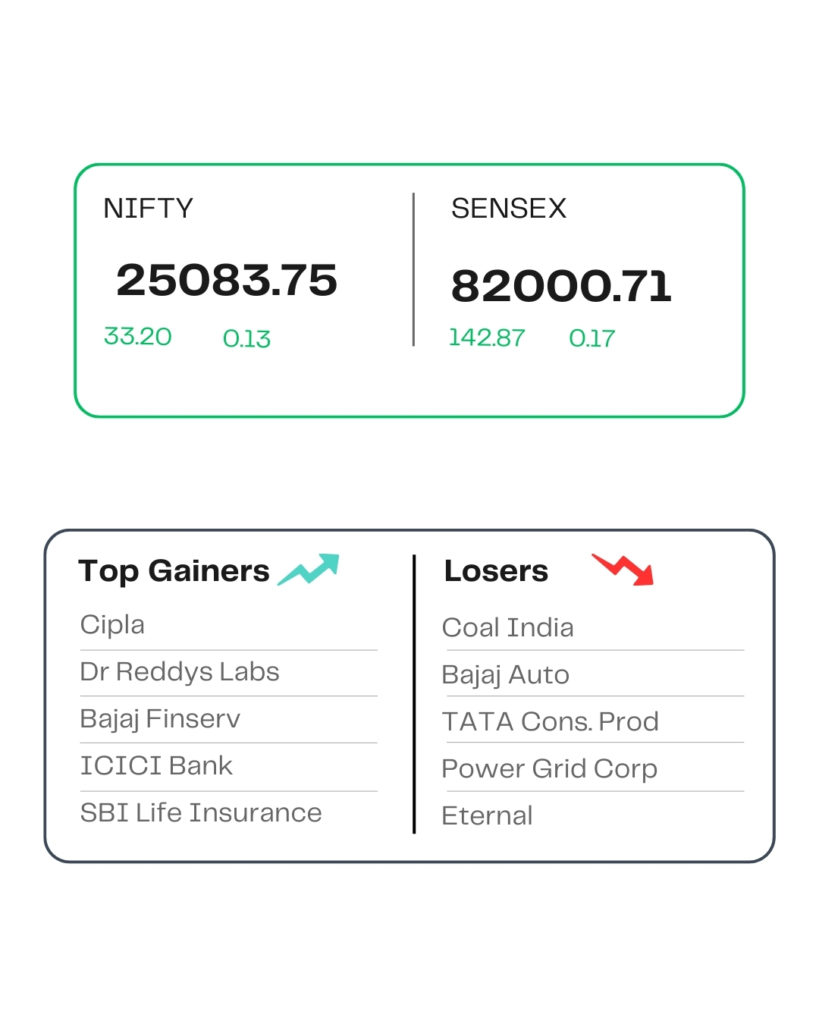Click the red downward trend arrow icon
This screenshot has width=819, height=1024.
click(x=623, y=569)
